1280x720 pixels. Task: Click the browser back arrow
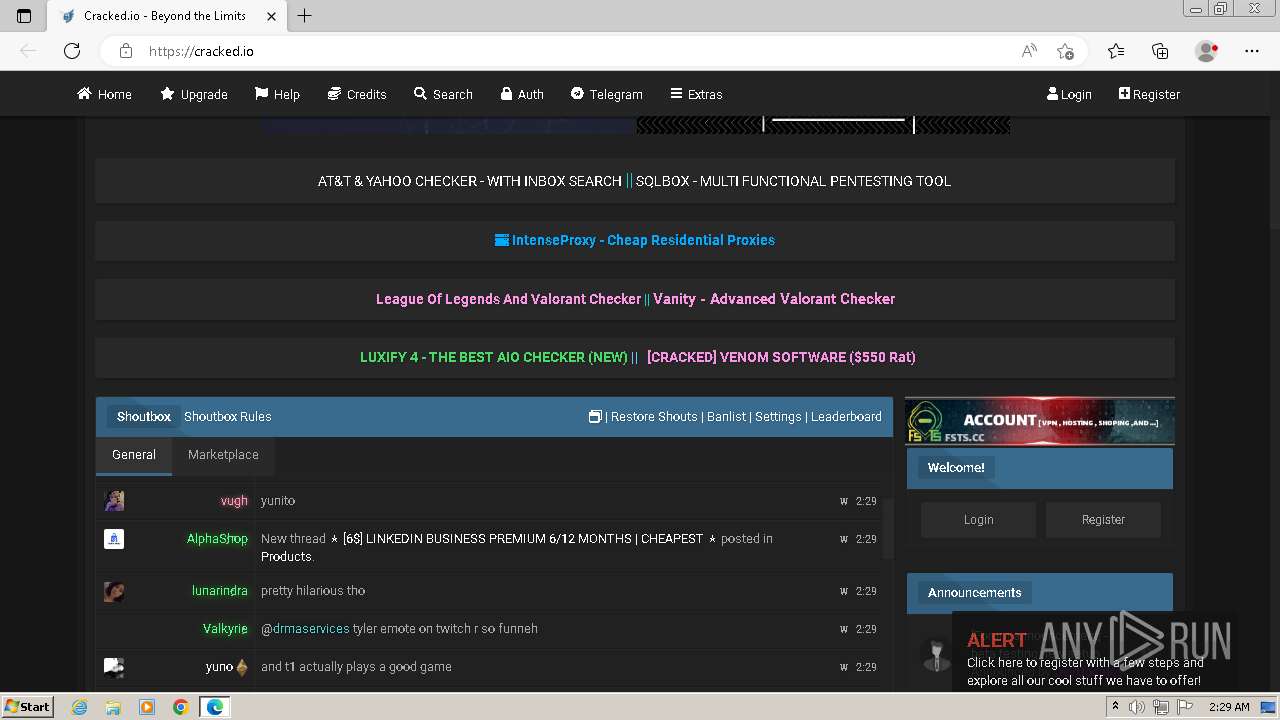pos(28,51)
